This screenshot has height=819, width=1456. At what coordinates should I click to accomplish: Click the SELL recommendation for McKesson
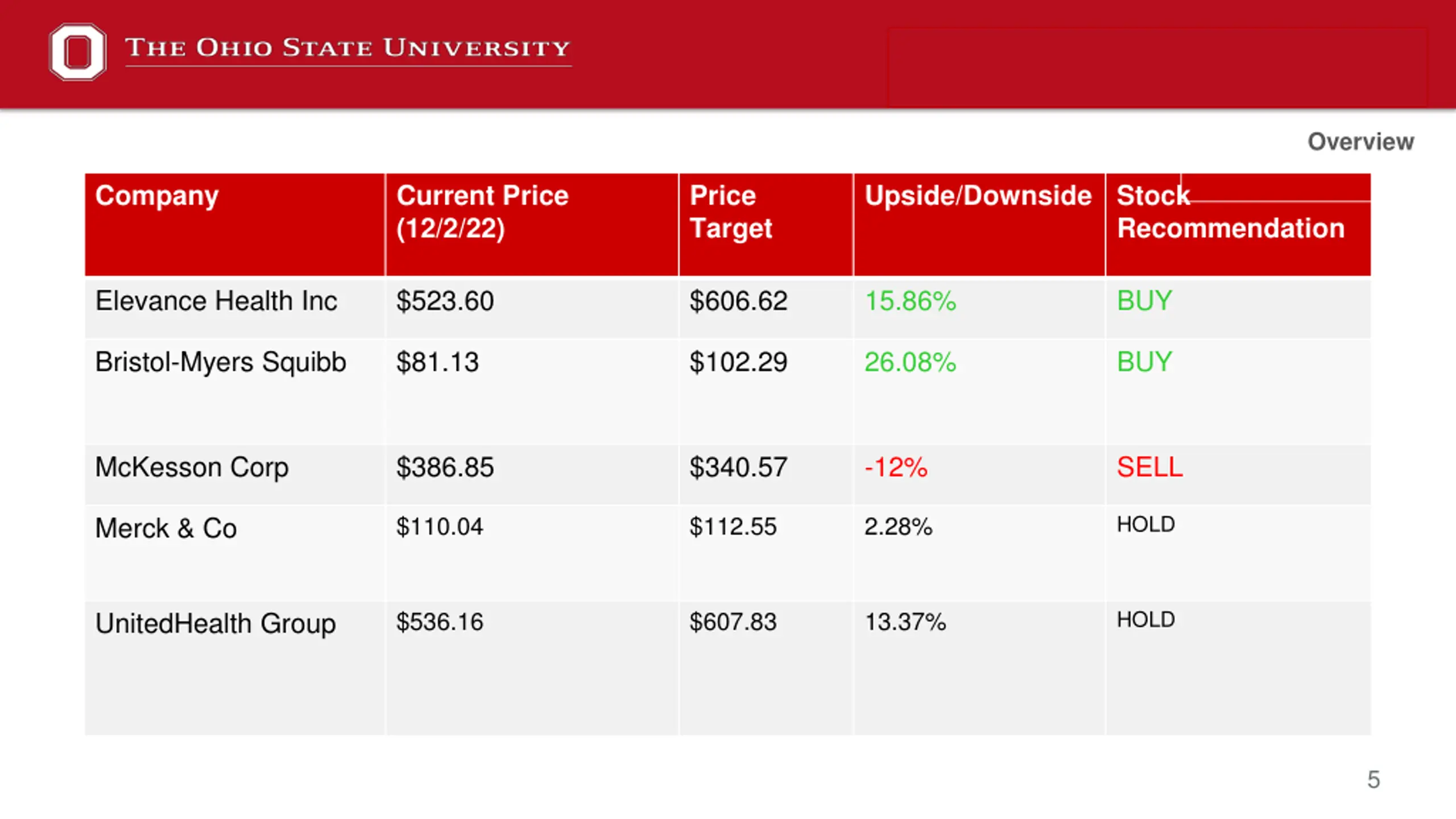(1149, 467)
